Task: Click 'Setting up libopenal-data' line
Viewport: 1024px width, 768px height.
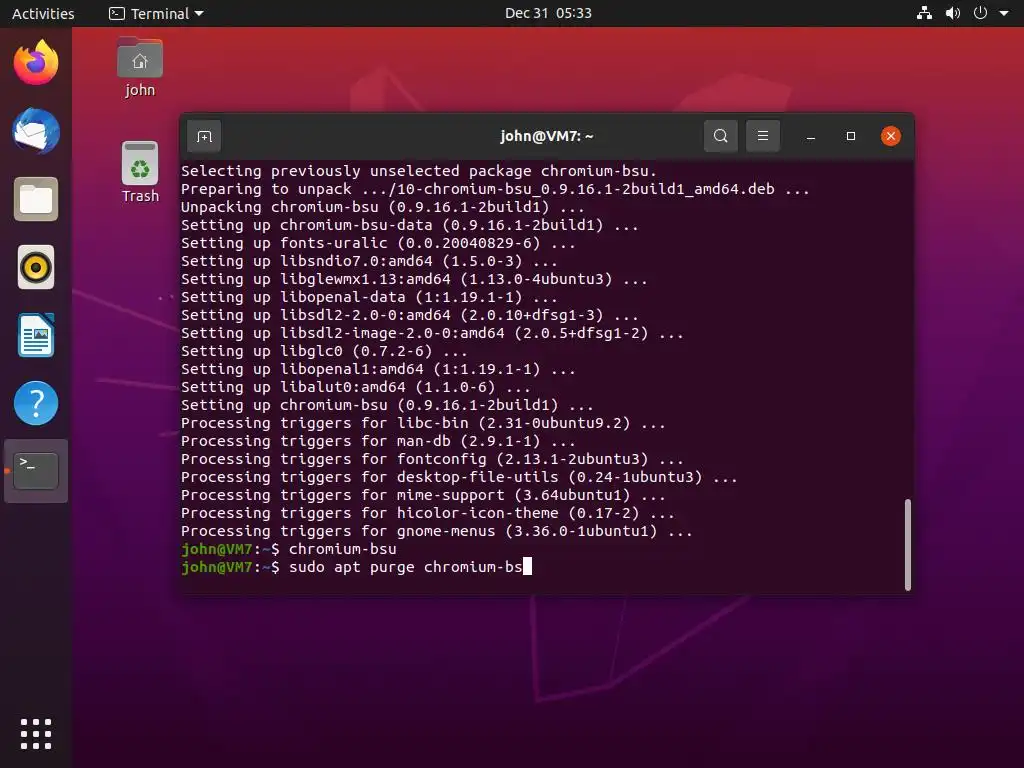Action: (x=369, y=296)
